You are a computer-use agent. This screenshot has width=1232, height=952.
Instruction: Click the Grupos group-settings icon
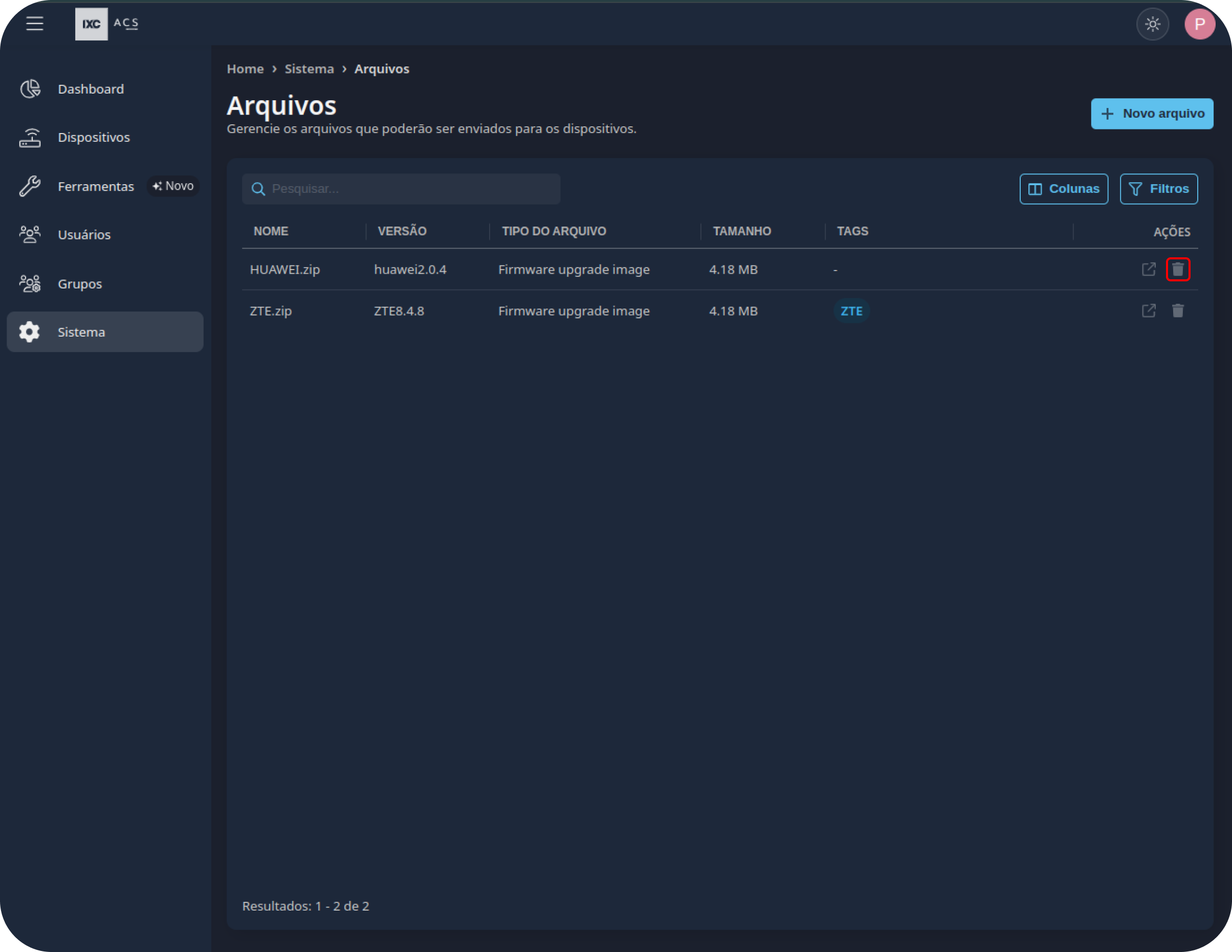click(30, 284)
